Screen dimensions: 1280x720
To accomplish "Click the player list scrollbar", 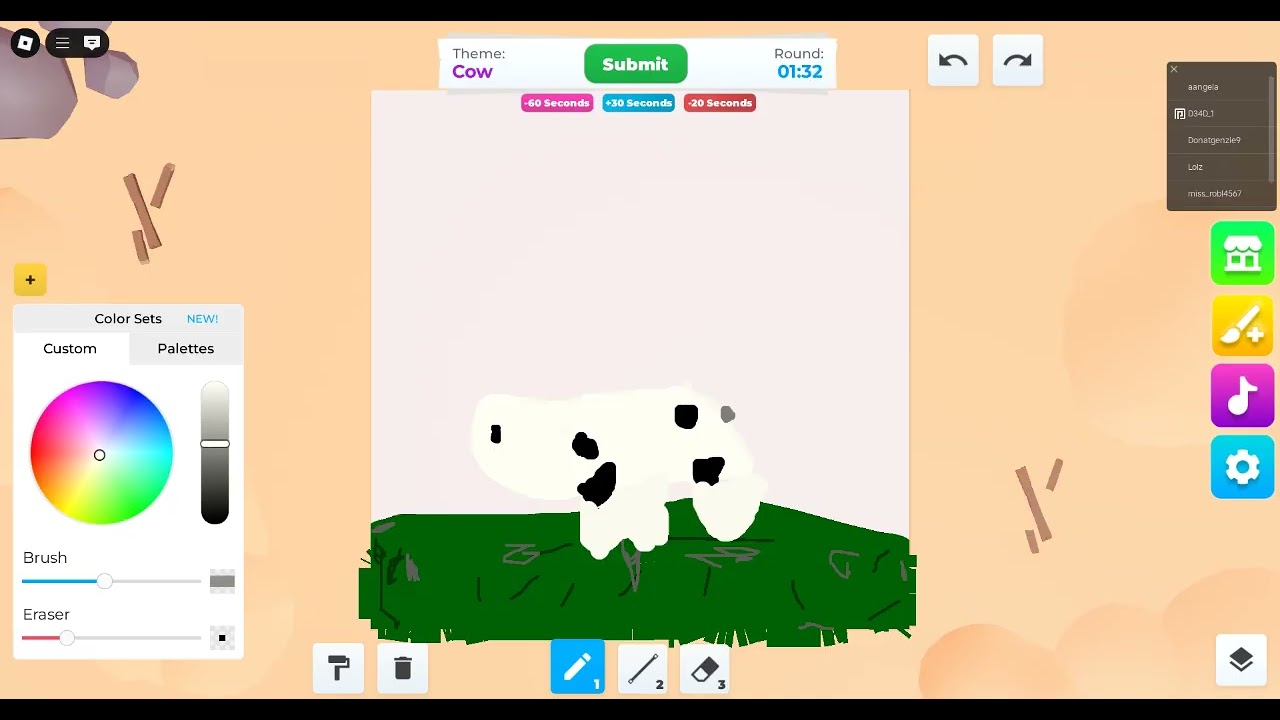I will click(x=1272, y=128).
